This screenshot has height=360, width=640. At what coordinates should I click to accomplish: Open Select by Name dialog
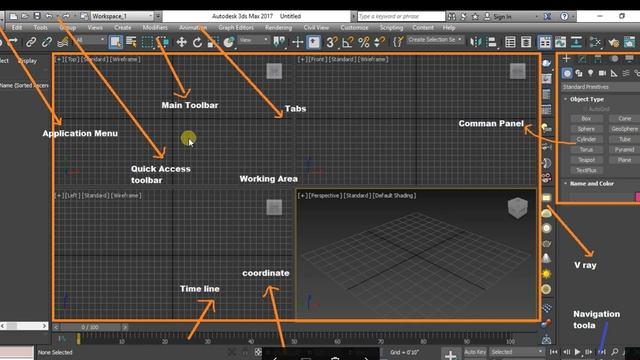coord(131,42)
